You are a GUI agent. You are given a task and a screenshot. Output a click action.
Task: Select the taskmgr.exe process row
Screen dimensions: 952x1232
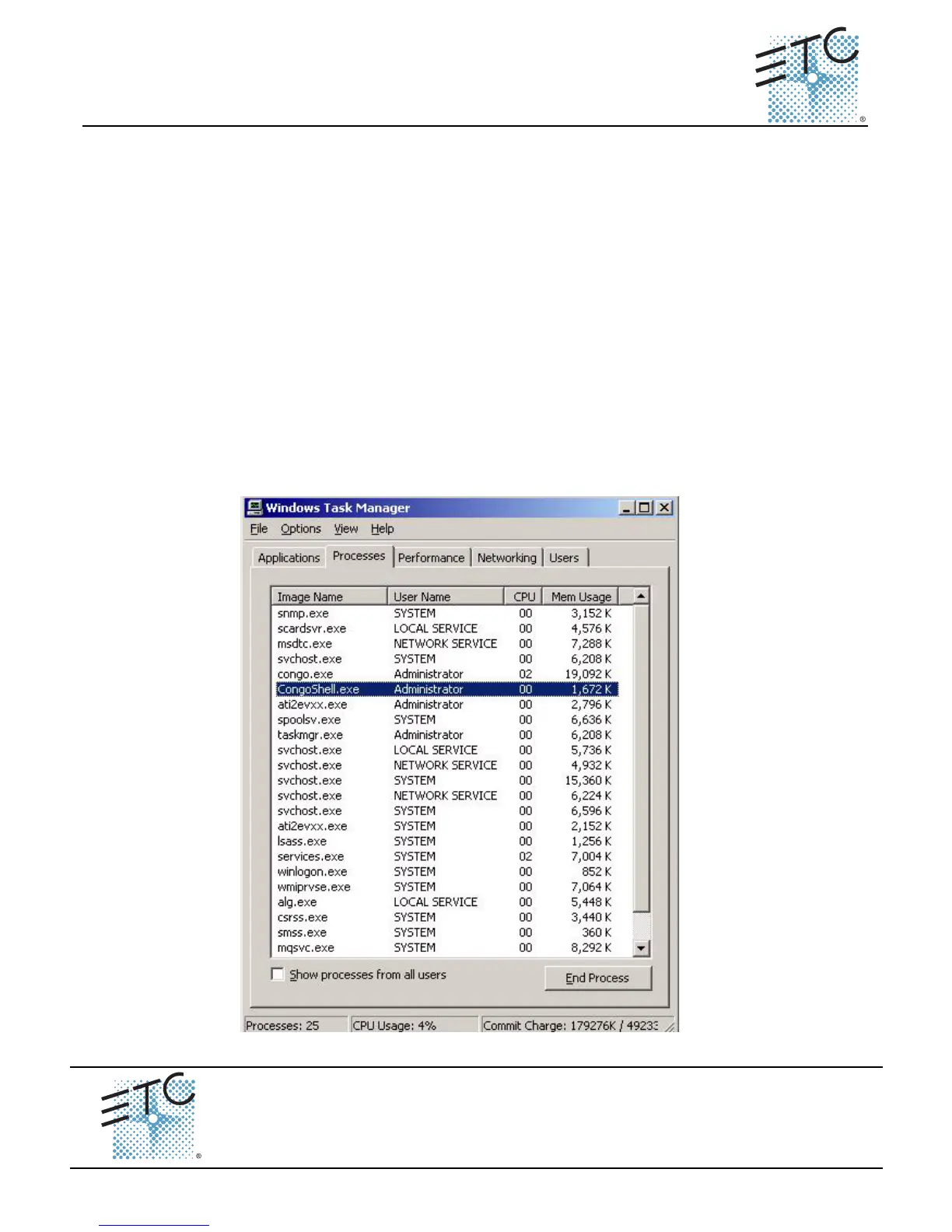click(x=445, y=734)
